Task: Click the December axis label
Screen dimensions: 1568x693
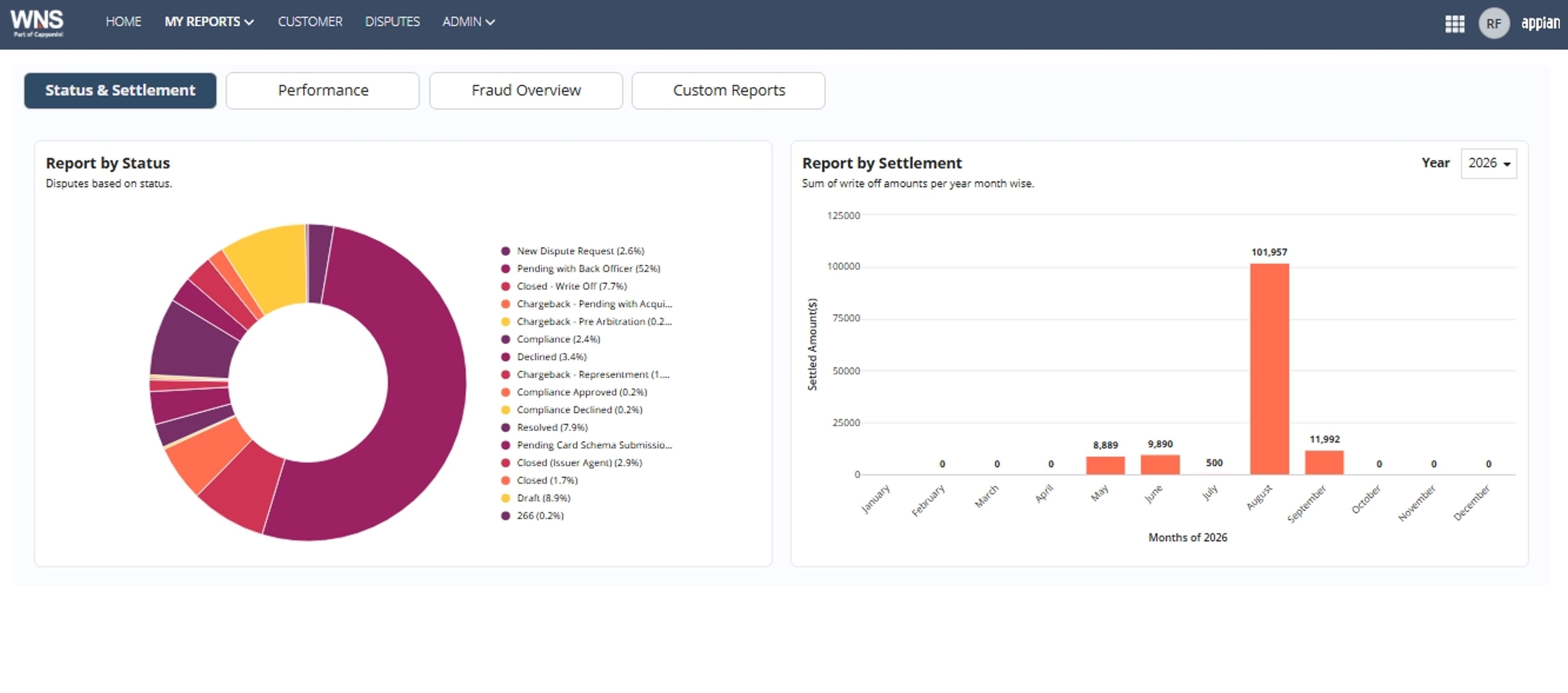Action: [x=1471, y=503]
